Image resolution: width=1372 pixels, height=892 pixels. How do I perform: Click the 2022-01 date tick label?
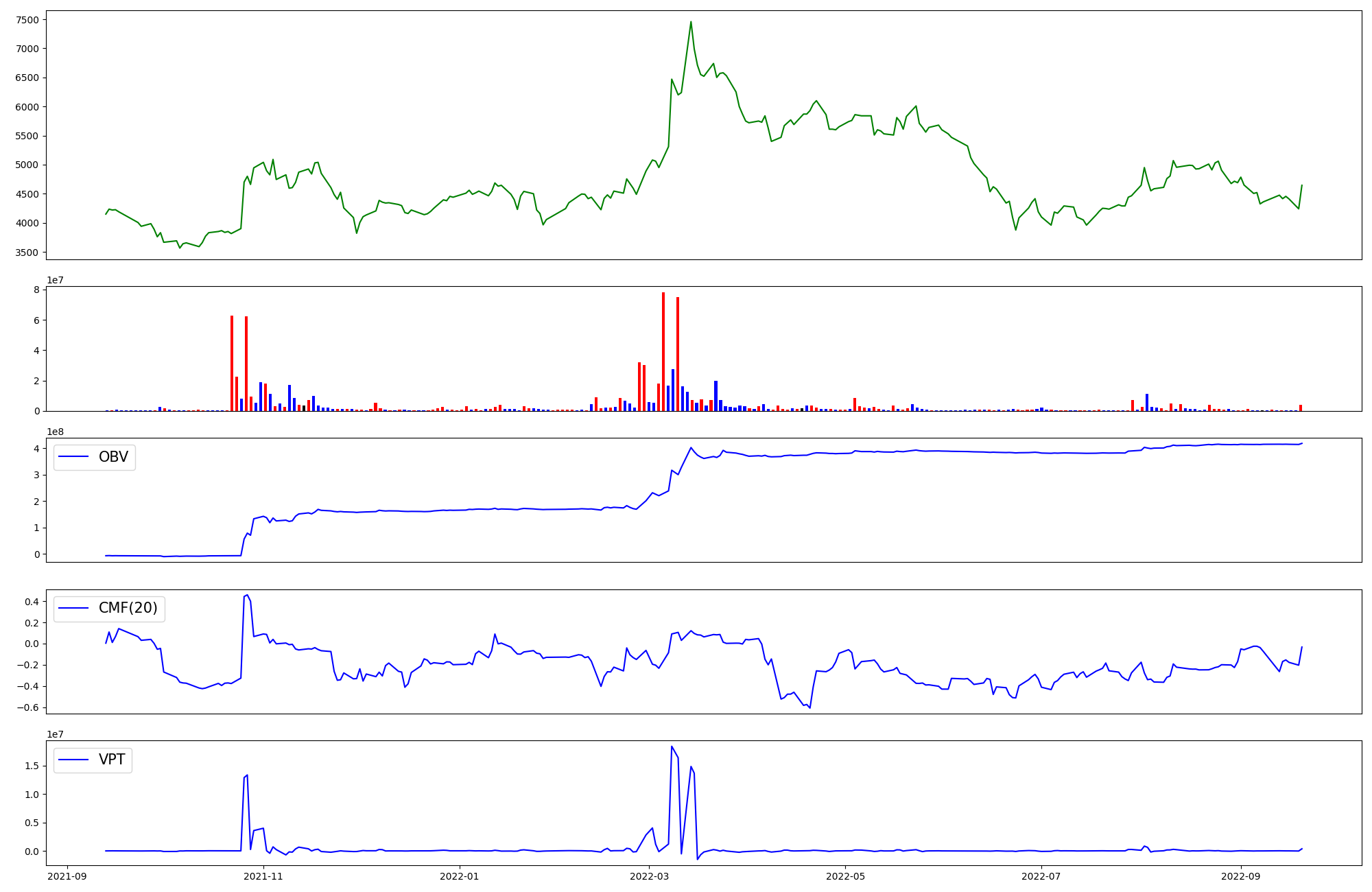(x=459, y=876)
